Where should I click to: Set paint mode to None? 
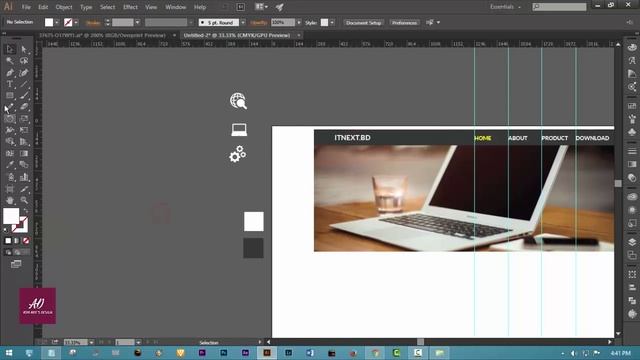pos(26,241)
